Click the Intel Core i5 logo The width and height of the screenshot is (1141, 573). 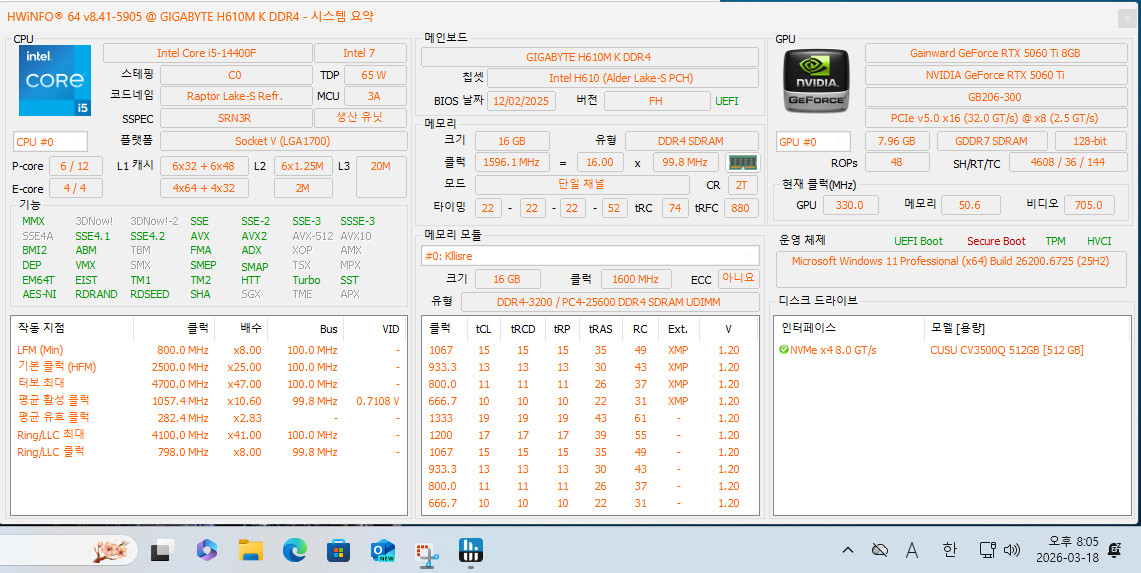point(55,80)
